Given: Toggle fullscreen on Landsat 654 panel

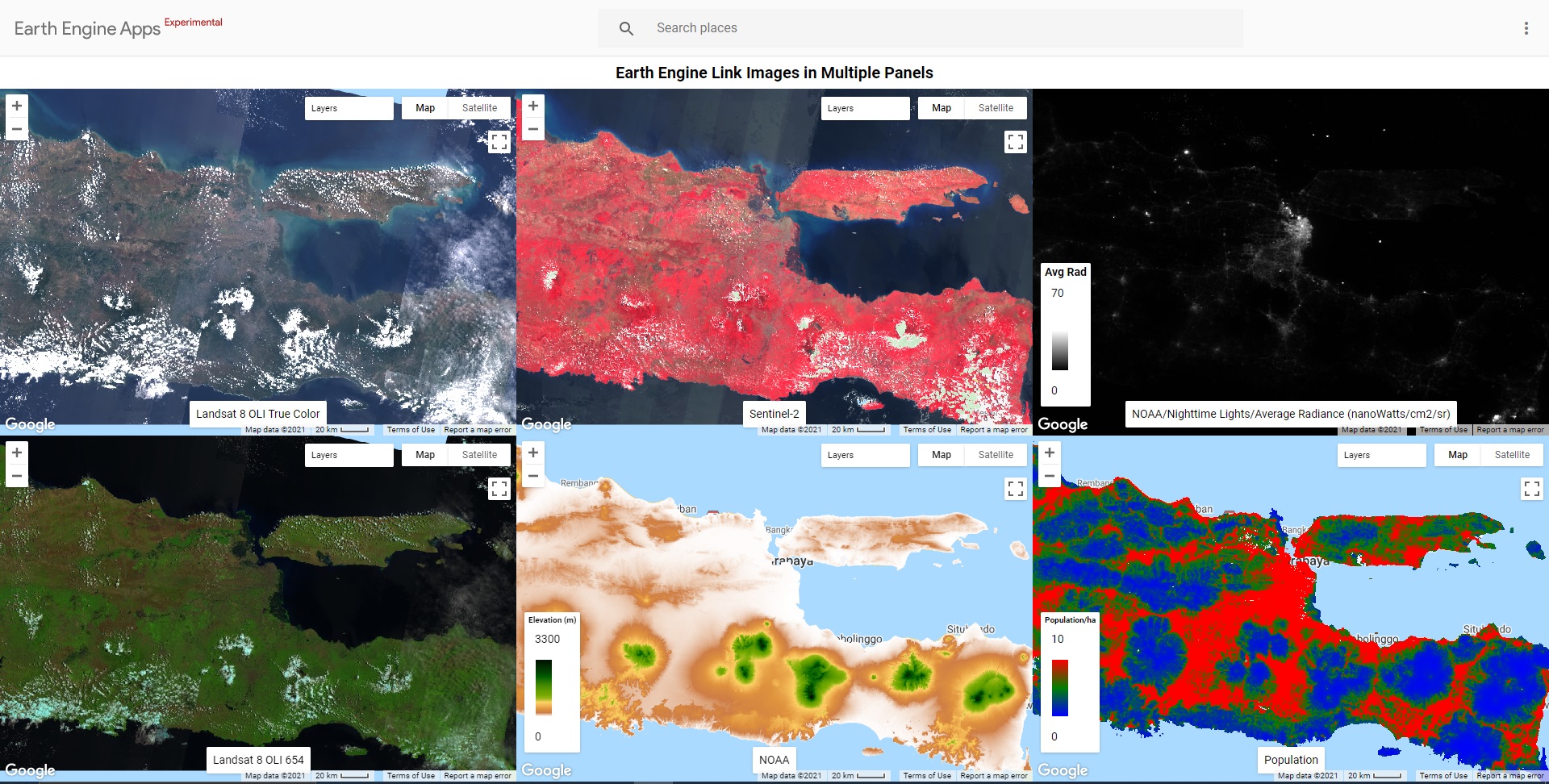Looking at the screenshot, I should coord(499,489).
